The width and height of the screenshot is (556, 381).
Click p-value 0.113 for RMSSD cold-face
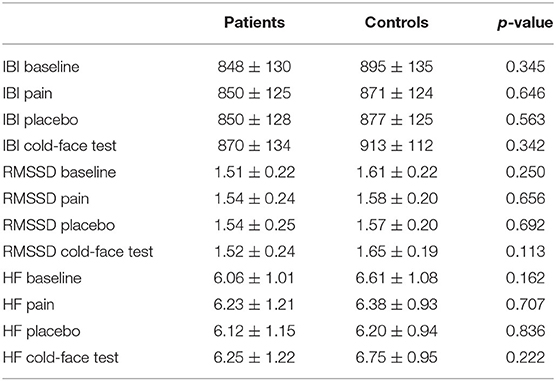coord(526,252)
